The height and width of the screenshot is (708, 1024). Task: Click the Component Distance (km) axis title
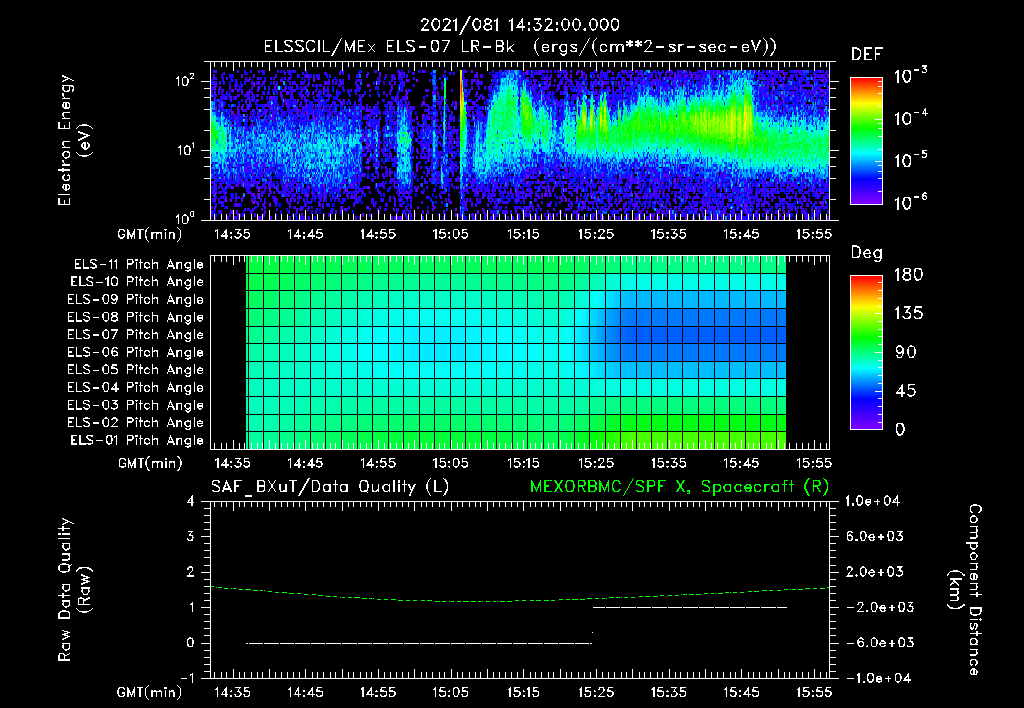(x=965, y=590)
